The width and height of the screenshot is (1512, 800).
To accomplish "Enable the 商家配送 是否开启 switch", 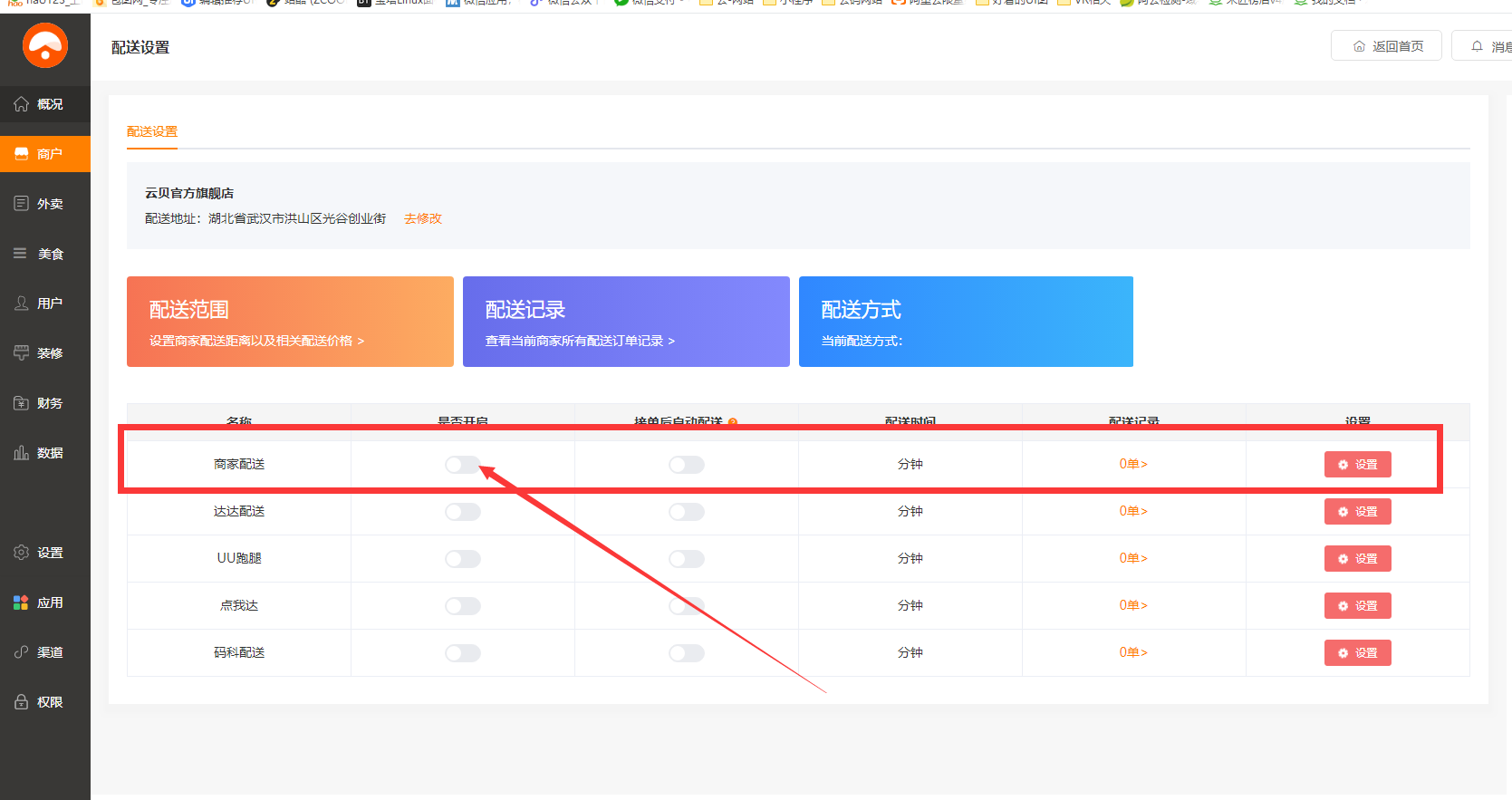I will [463, 465].
